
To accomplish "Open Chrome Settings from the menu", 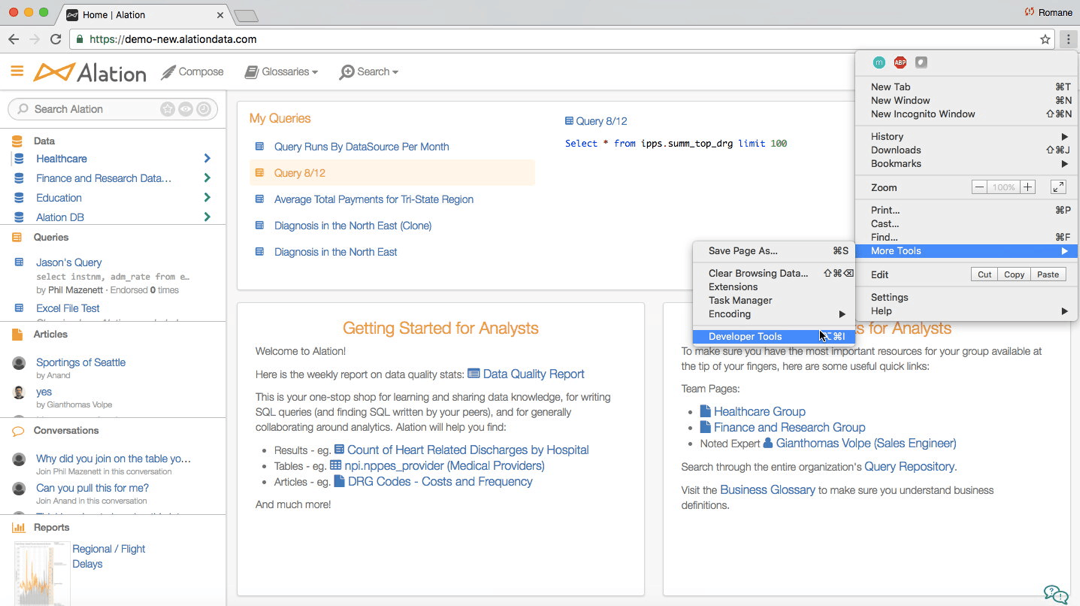I will (x=967, y=297).
